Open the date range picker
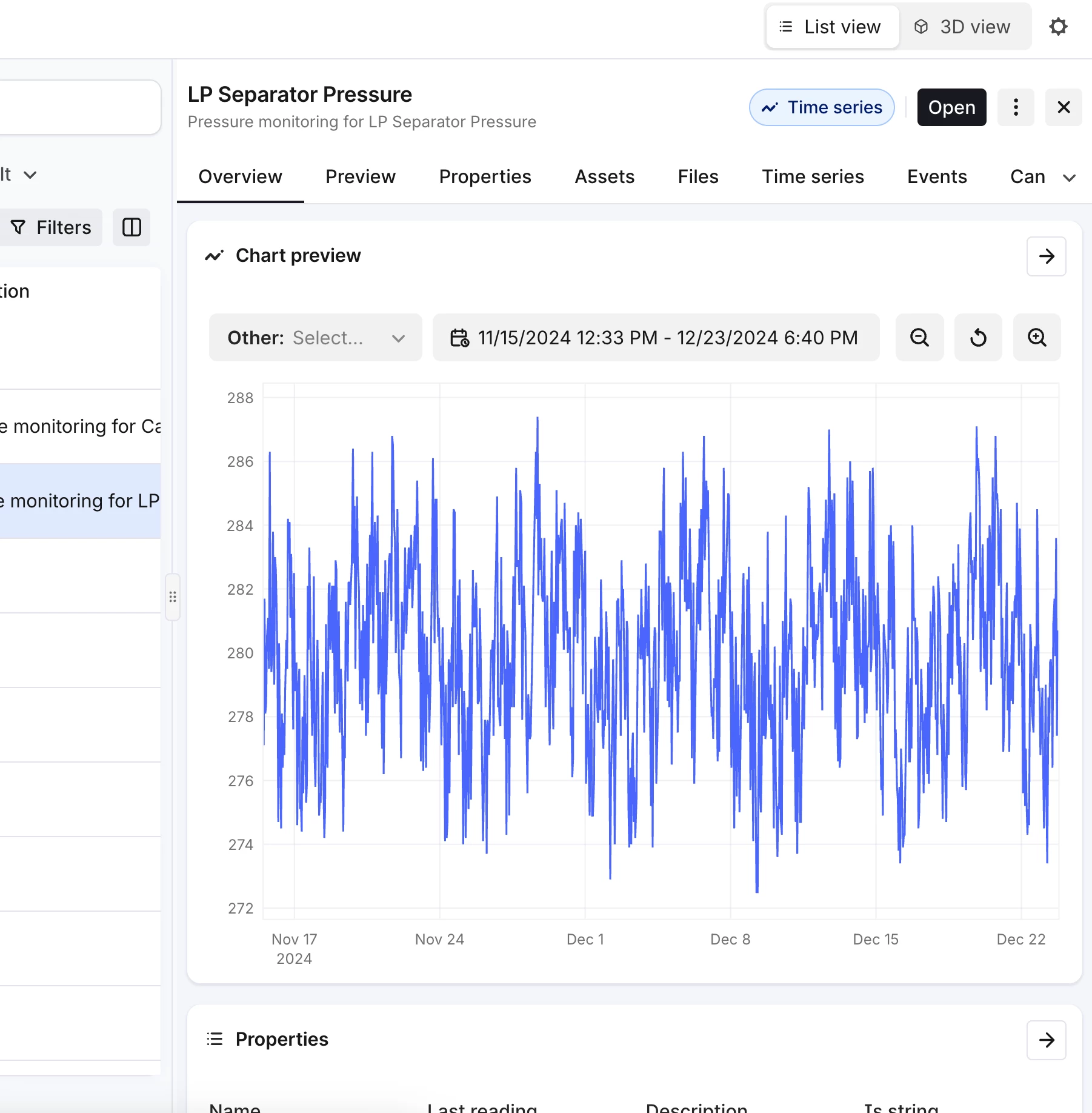Image resolution: width=1092 pixels, height=1113 pixels. point(656,338)
